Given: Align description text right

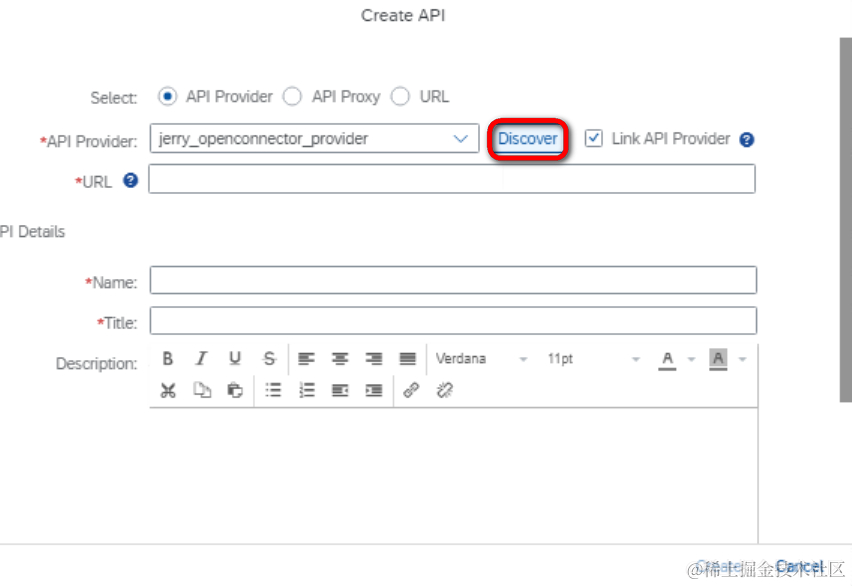Looking at the screenshot, I should [x=374, y=358].
